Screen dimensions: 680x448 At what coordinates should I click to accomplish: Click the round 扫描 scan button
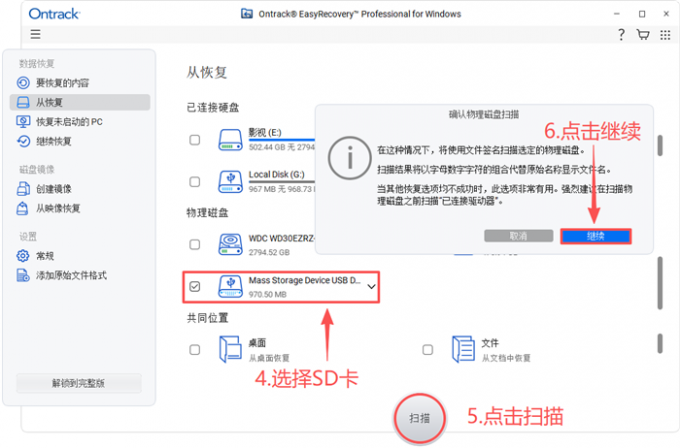(419, 419)
